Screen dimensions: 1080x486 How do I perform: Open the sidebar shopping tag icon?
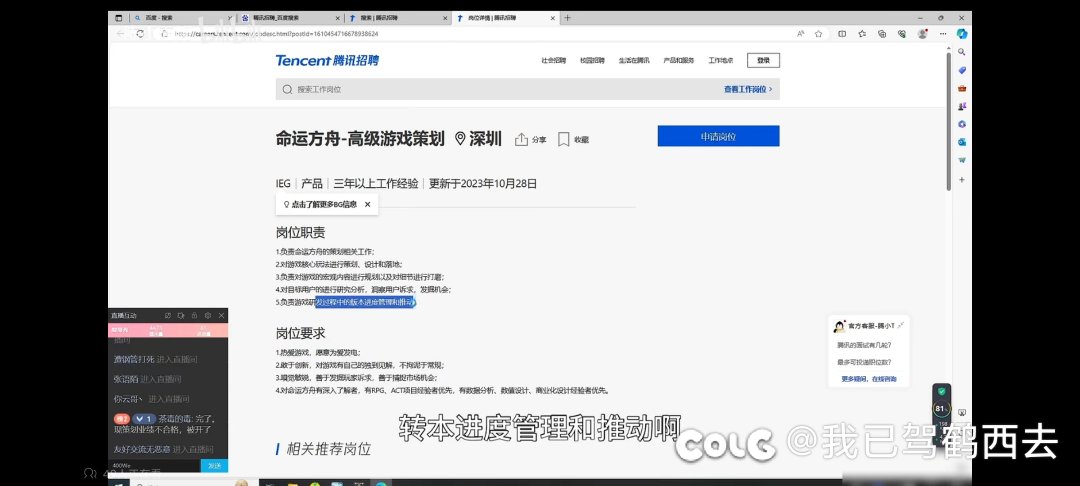tap(962, 70)
